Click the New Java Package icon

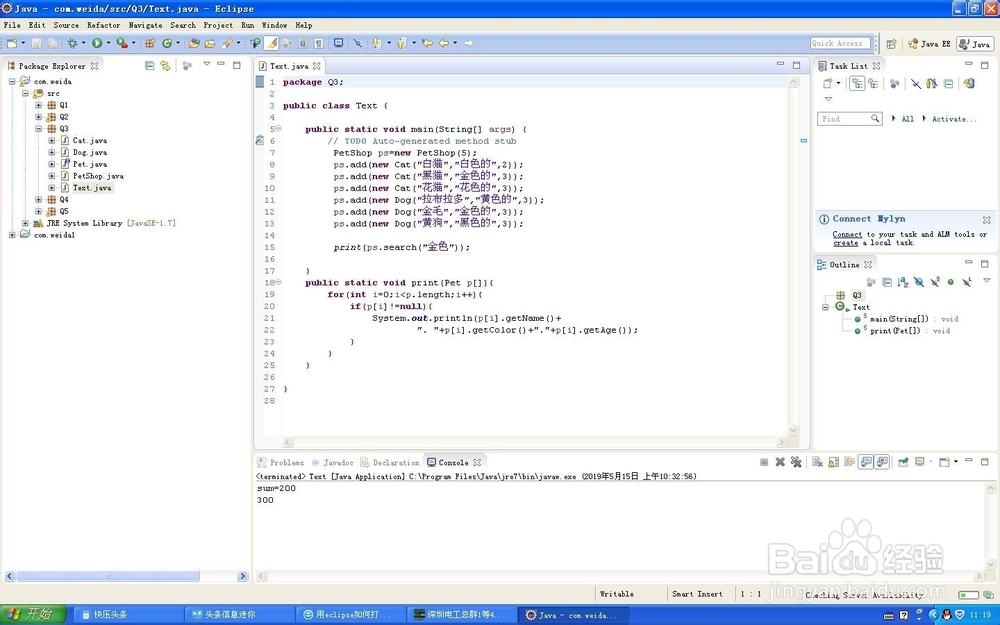tap(150, 43)
